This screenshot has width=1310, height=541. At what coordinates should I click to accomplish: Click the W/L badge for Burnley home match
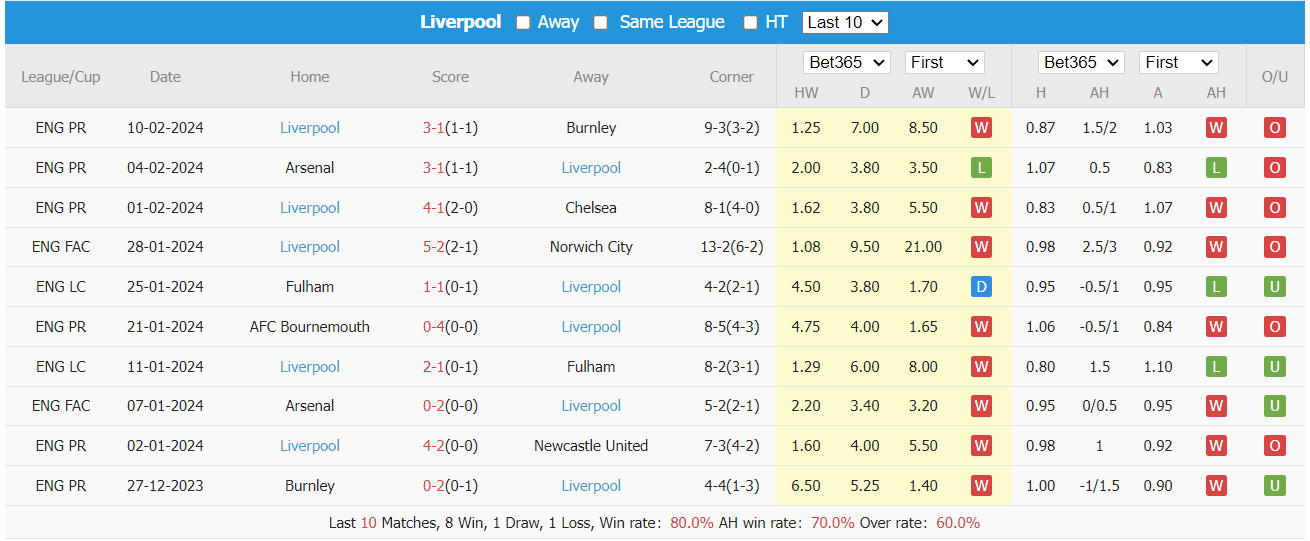(x=981, y=486)
